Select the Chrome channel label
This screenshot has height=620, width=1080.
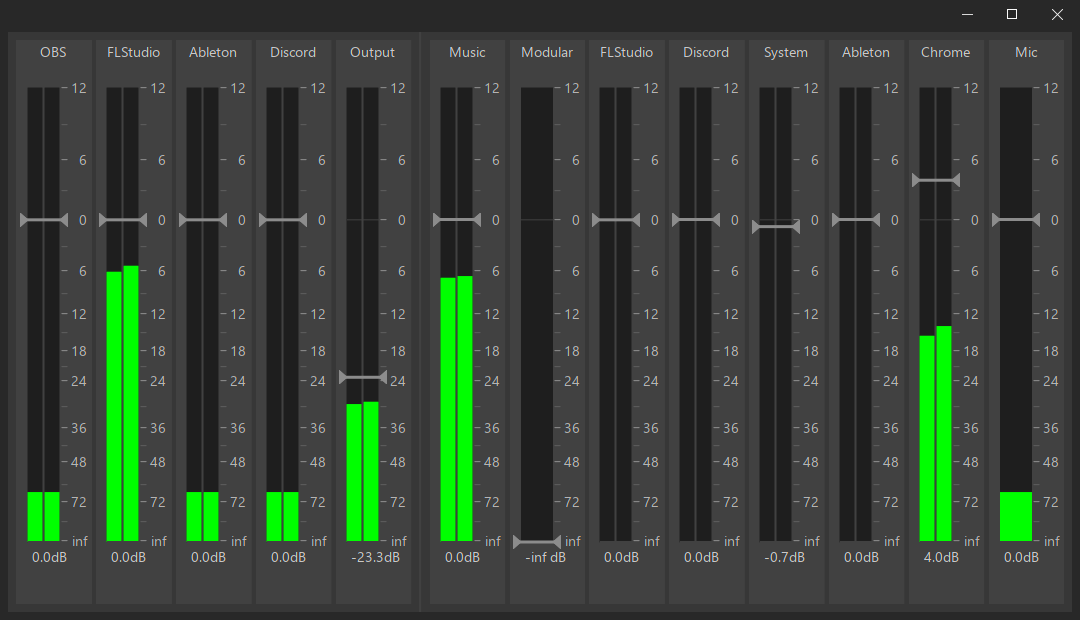[946, 53]
